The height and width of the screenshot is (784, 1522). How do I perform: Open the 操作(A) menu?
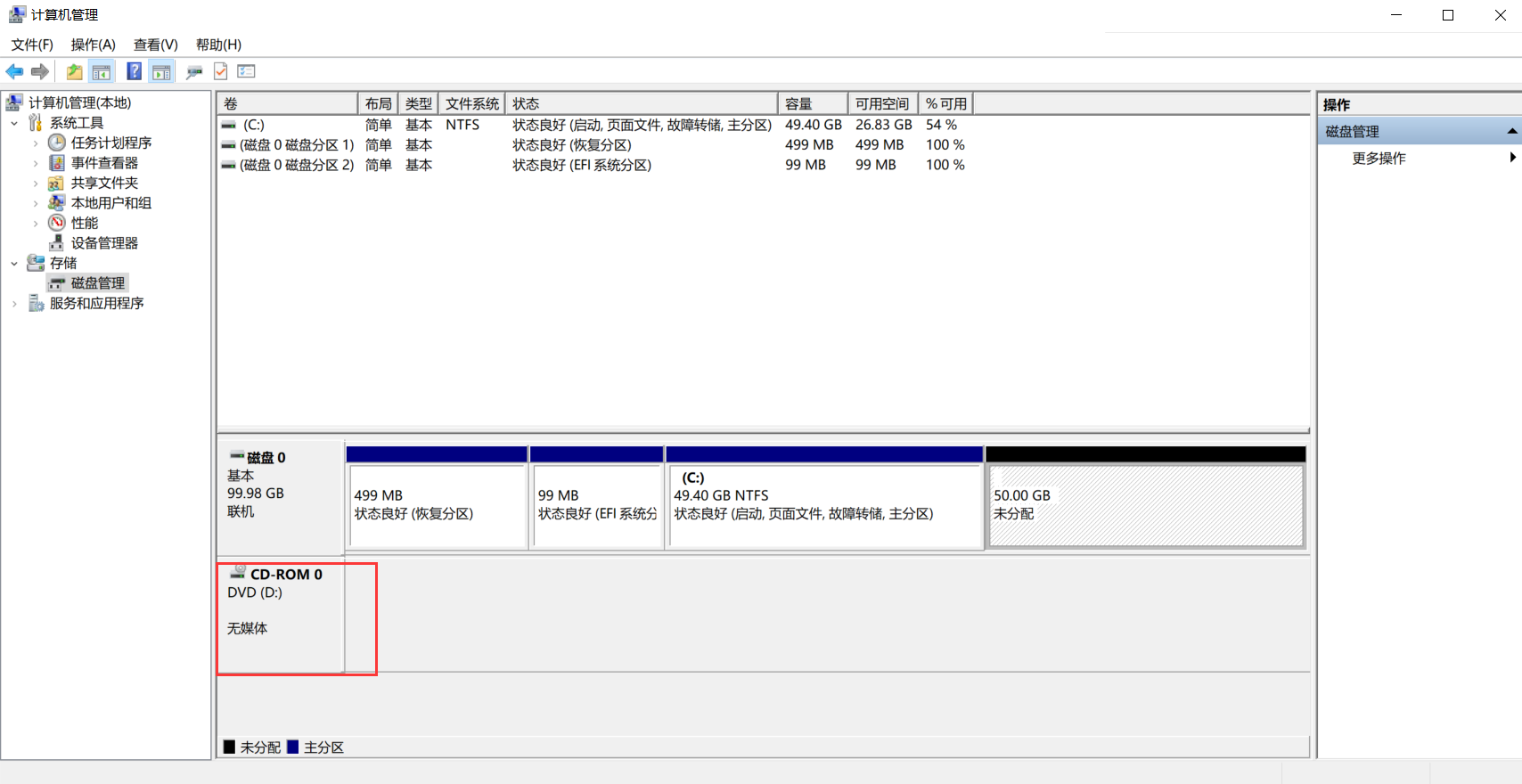tap(94, 45)
